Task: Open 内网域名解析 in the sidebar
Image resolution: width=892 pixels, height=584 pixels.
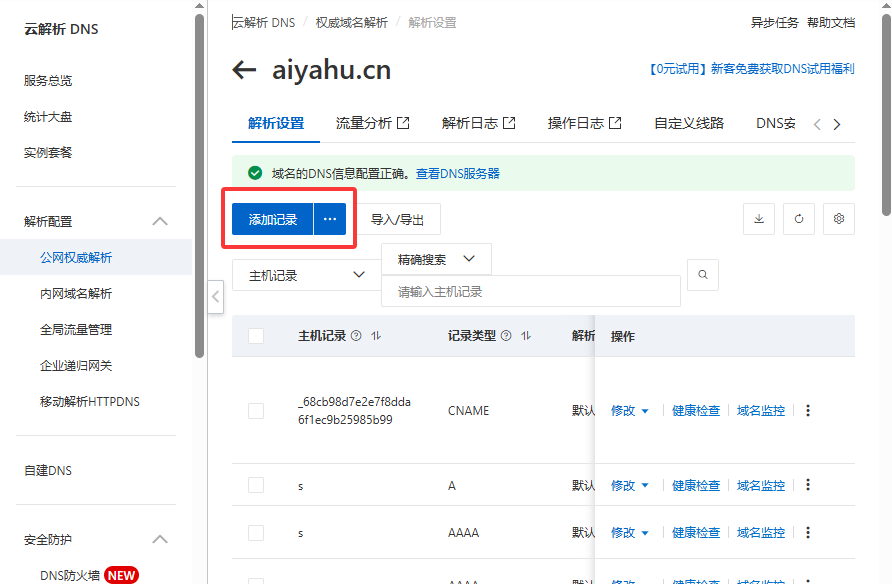Action: 76,293
